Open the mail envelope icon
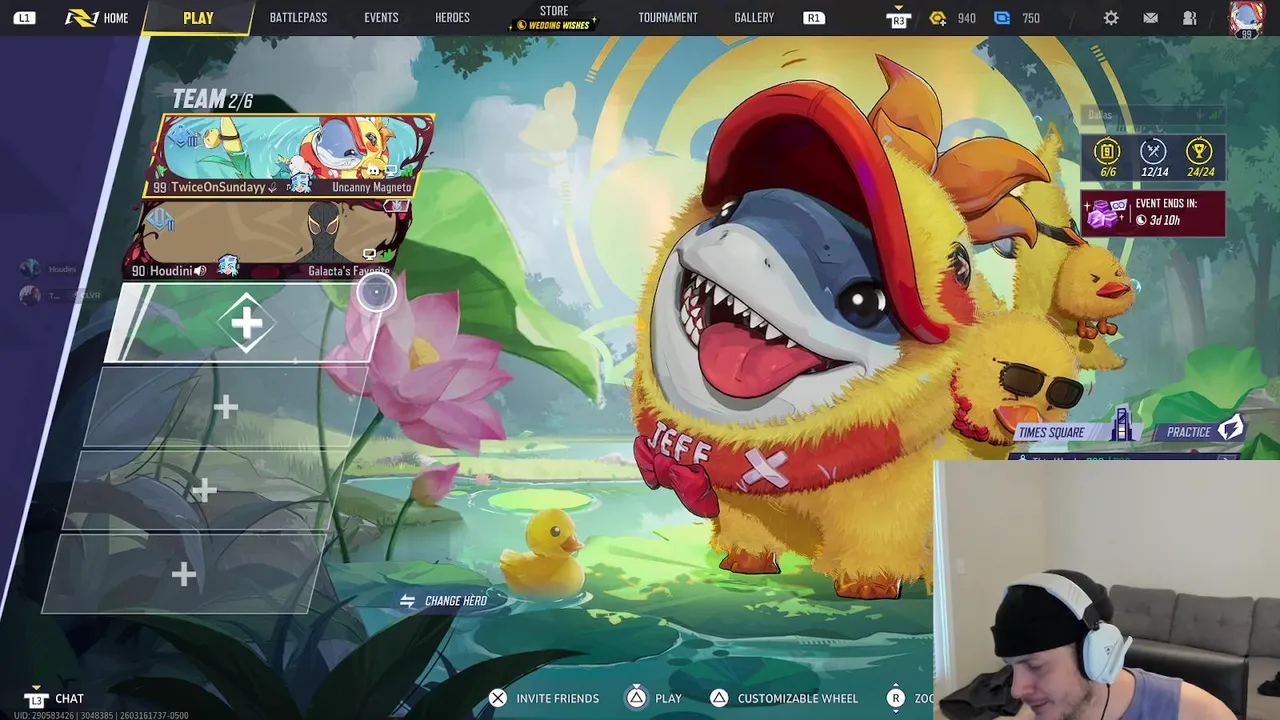 pyautogui.click(x=1150, y=18)
